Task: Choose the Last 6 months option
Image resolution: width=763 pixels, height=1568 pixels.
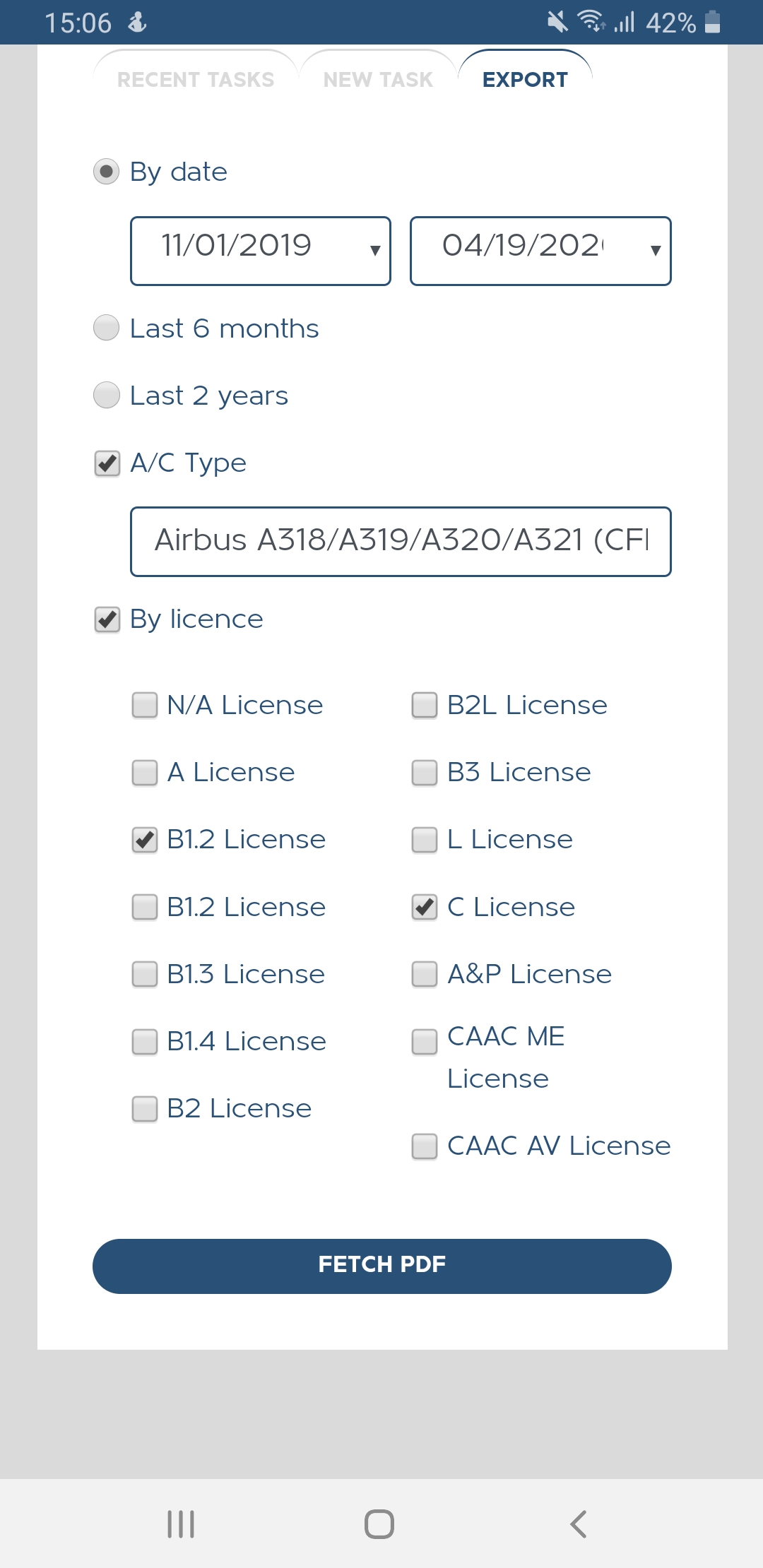Action: (x=107, y=328)
